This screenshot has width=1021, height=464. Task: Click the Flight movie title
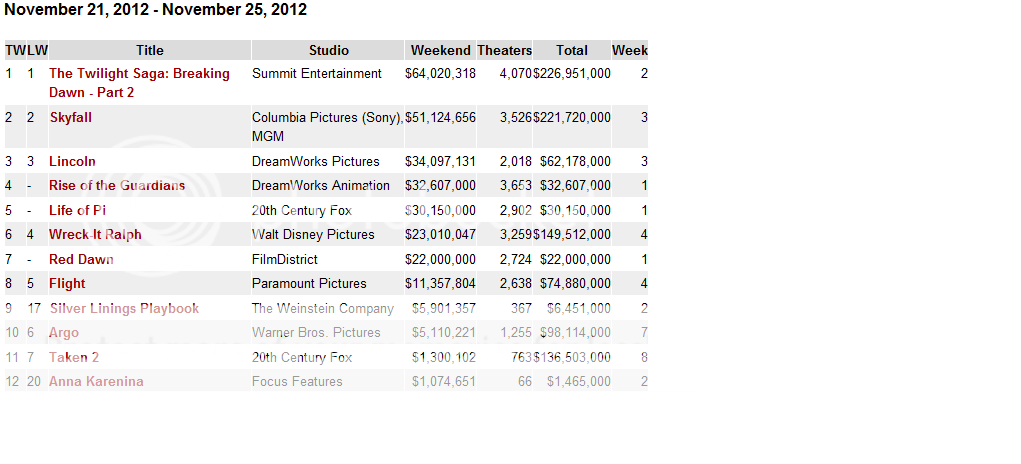point(67,284)
